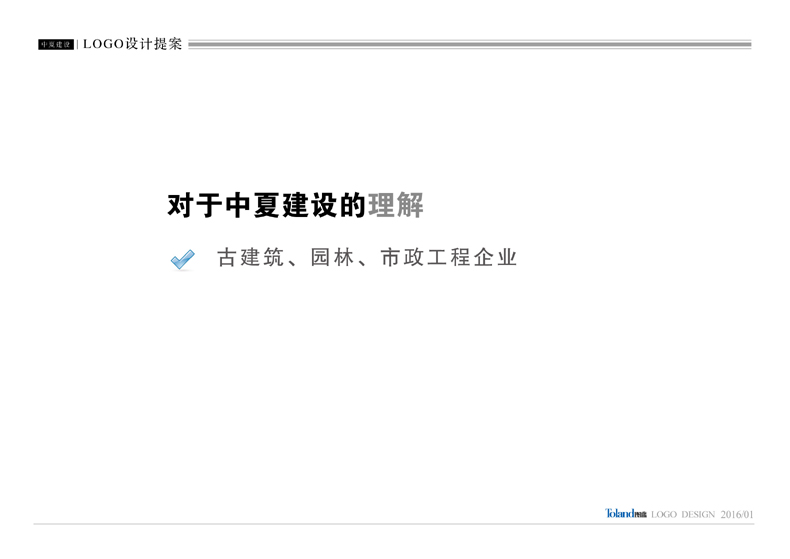Click the blue checkmark icon
The image size is (790, 559).
coord(181,260)
